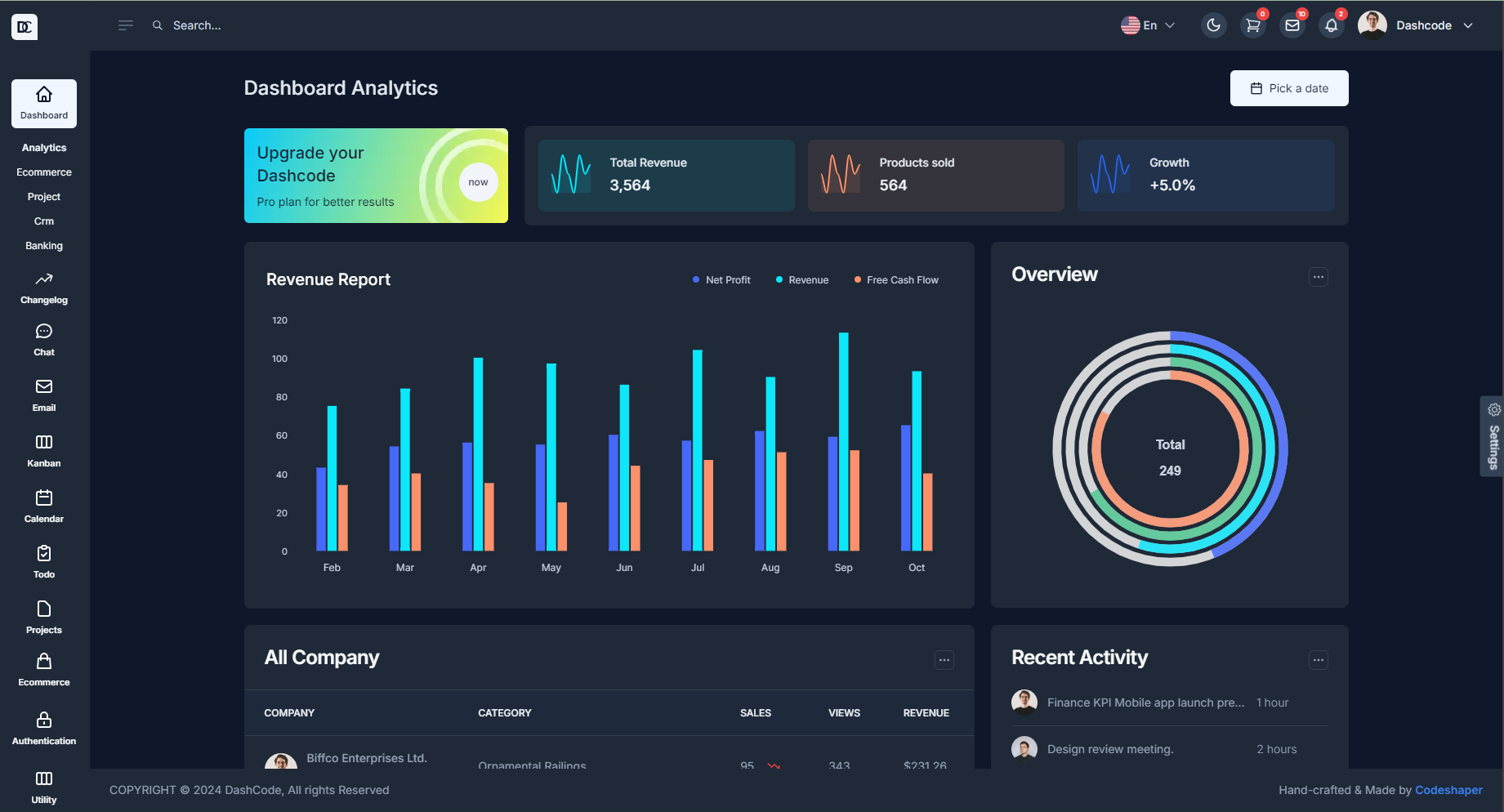Viewport: 1504px width, 812px height.
Task: Open the En language dropdown
Action: (1148, 25)
